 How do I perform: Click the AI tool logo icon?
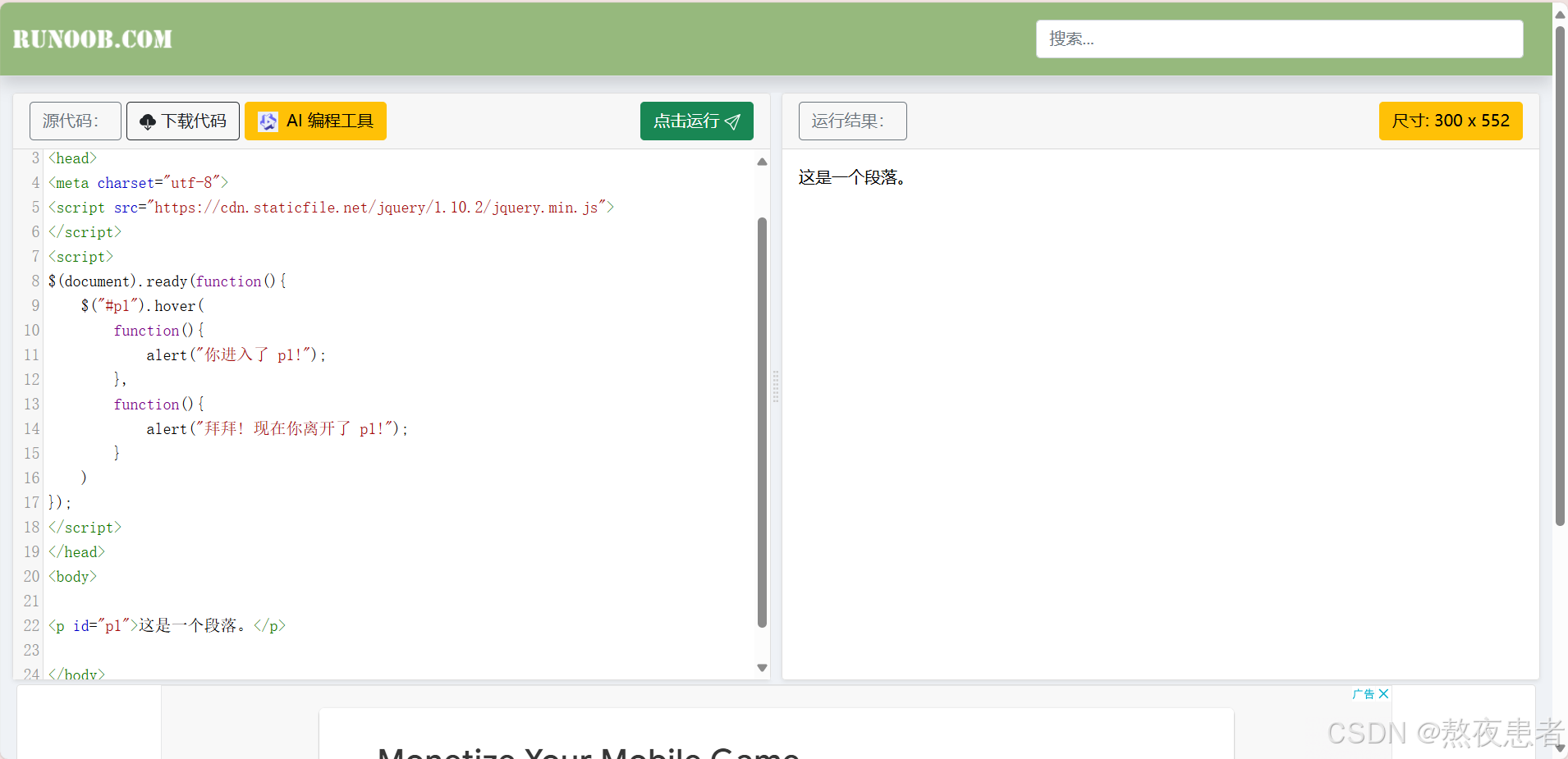pos(268,121)
